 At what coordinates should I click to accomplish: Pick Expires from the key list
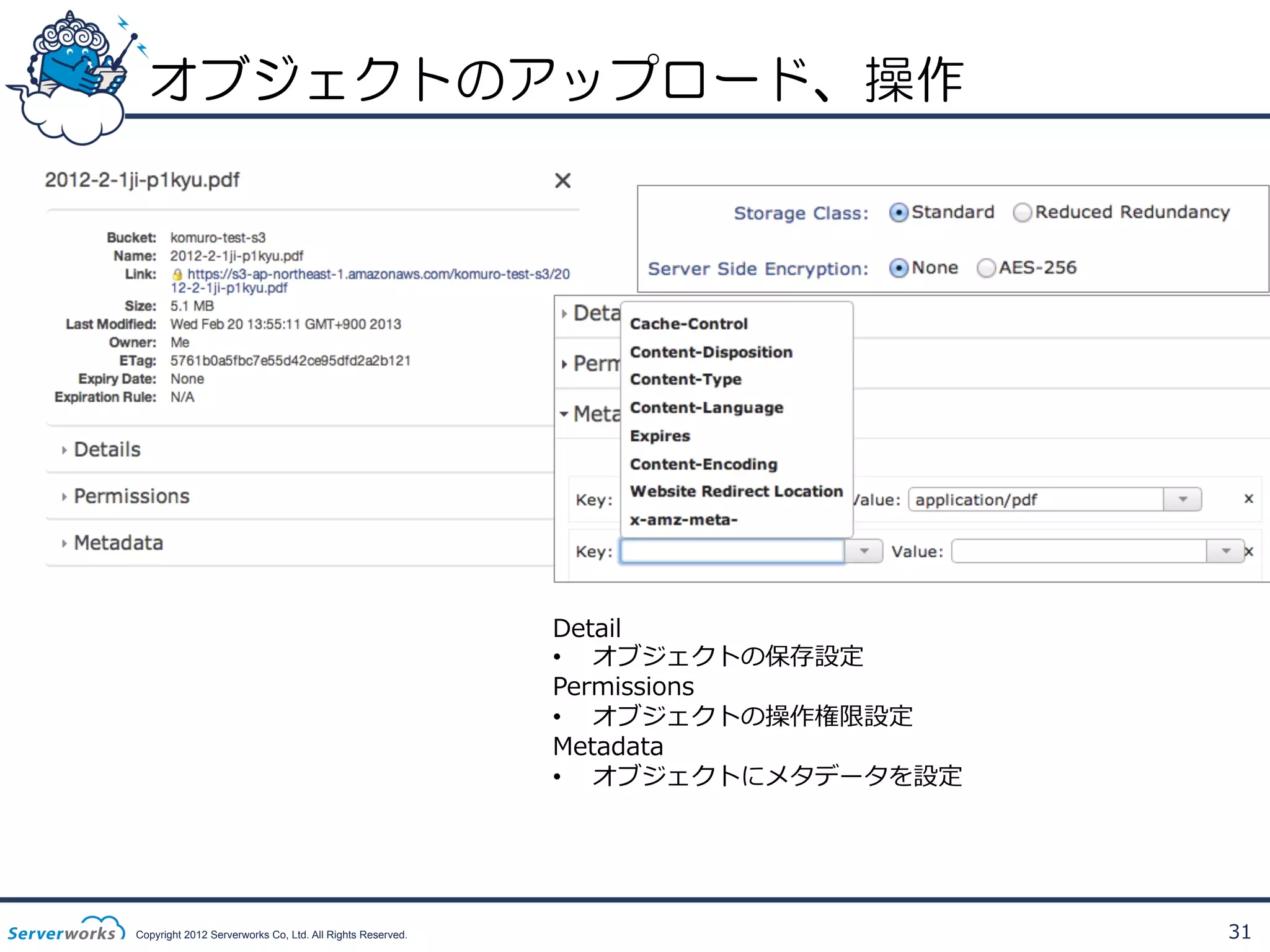click(x=660, y=436)
